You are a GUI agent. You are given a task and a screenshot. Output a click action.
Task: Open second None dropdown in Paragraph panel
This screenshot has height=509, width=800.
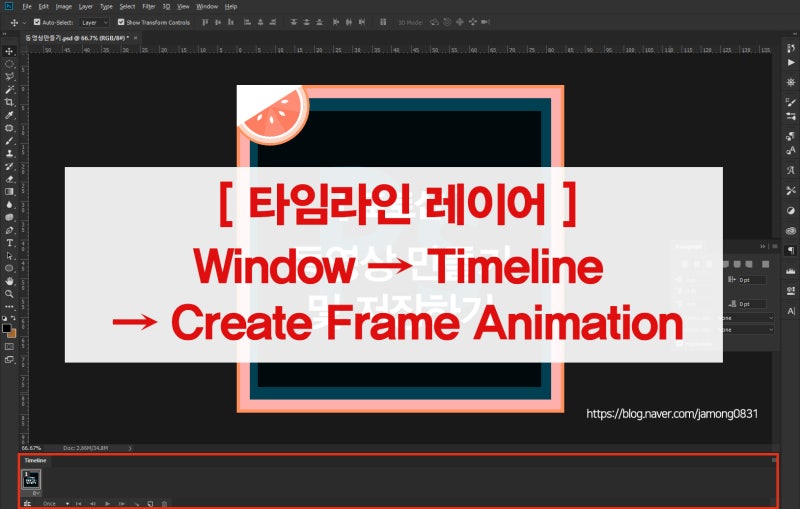tap(746, 330)
